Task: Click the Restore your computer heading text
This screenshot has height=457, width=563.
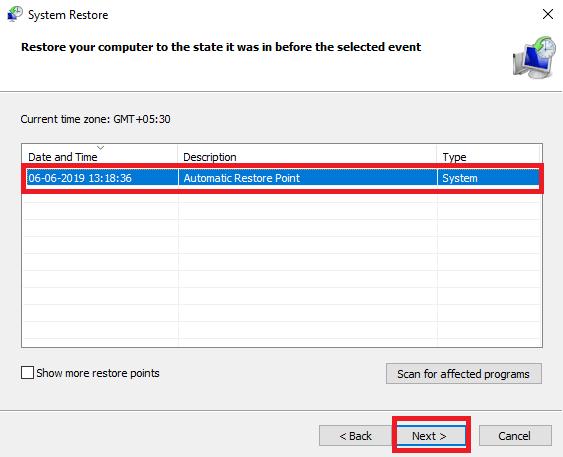Action: pos(221,47)
